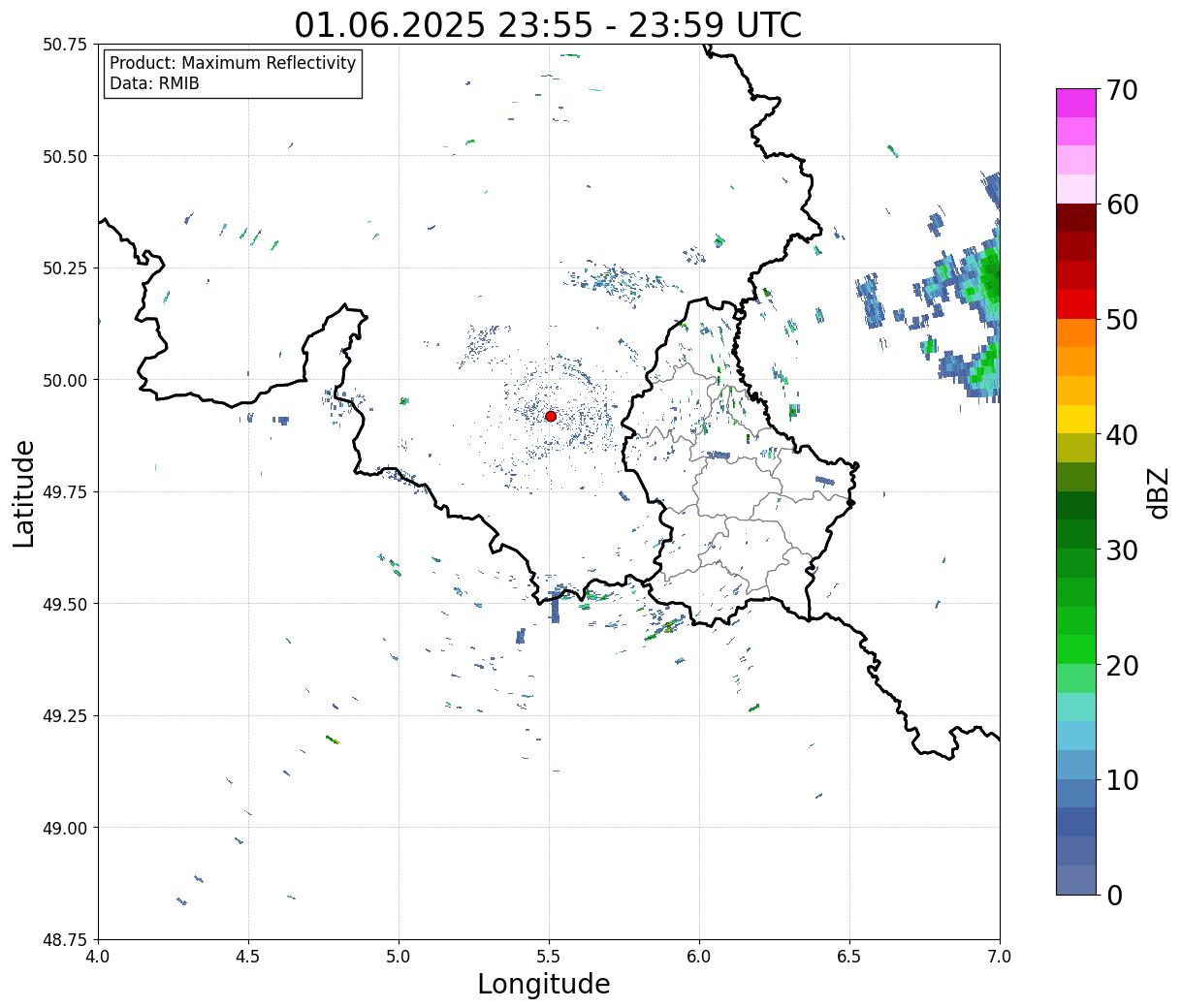Viewport: 1182px width, 1008px height.
Task: Click the latitude tick label 50.25
Action: tap(64, 268)
